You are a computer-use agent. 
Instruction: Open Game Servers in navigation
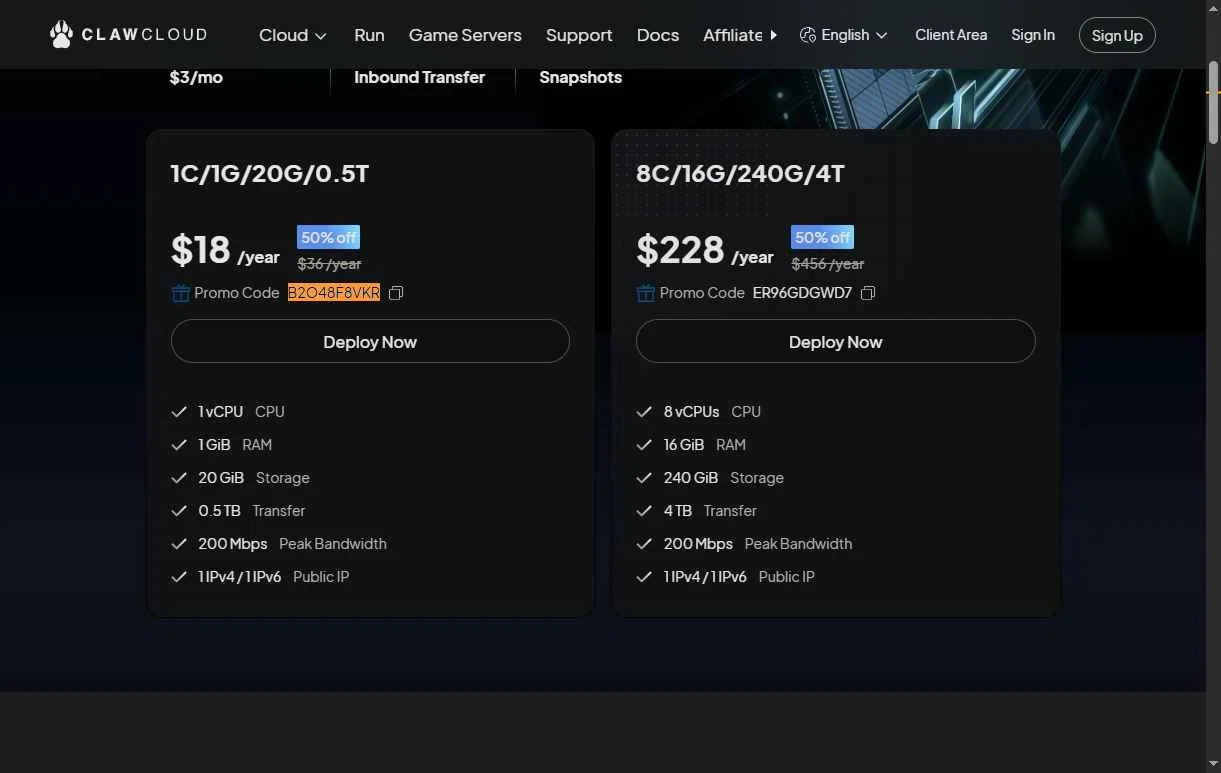pyautogui.click(x=465, y=35)
